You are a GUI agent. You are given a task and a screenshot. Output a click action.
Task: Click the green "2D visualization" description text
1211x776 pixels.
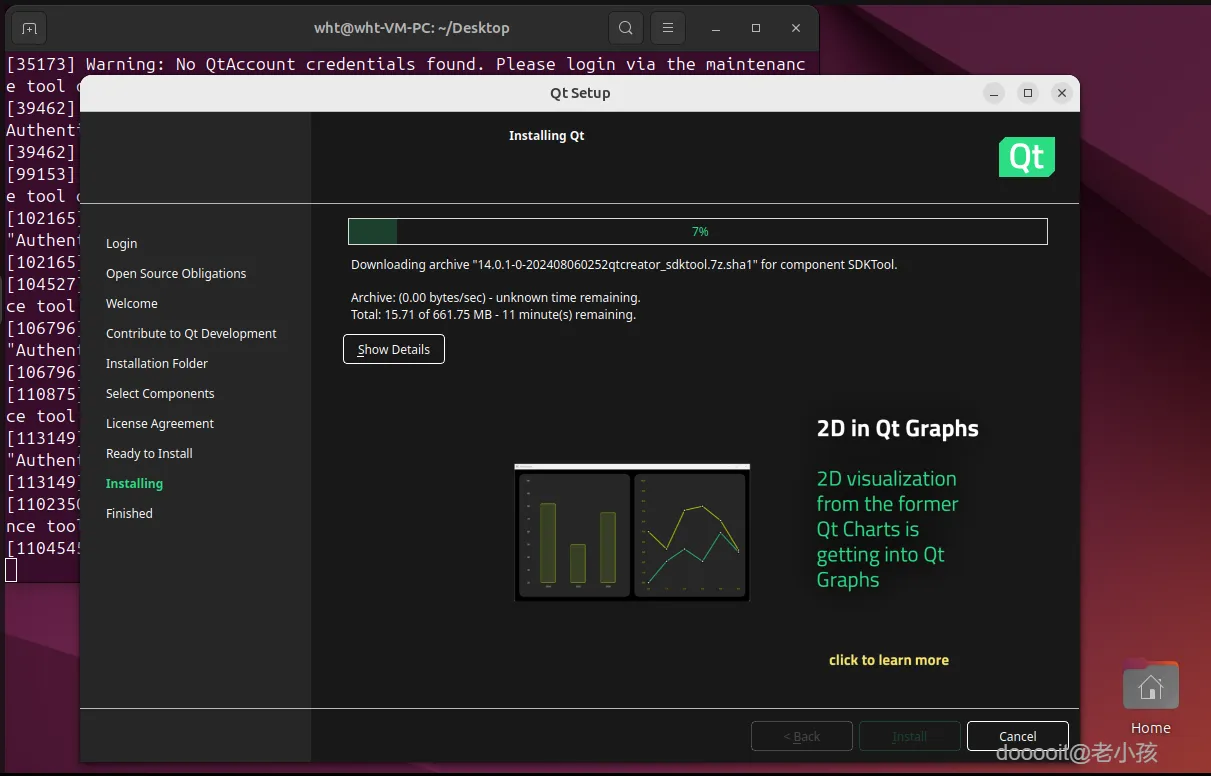point(888,529)
